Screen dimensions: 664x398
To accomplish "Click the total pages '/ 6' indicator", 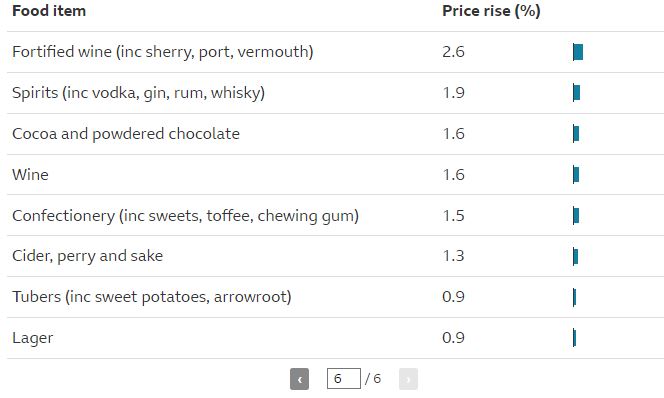I will pos(373,379).
